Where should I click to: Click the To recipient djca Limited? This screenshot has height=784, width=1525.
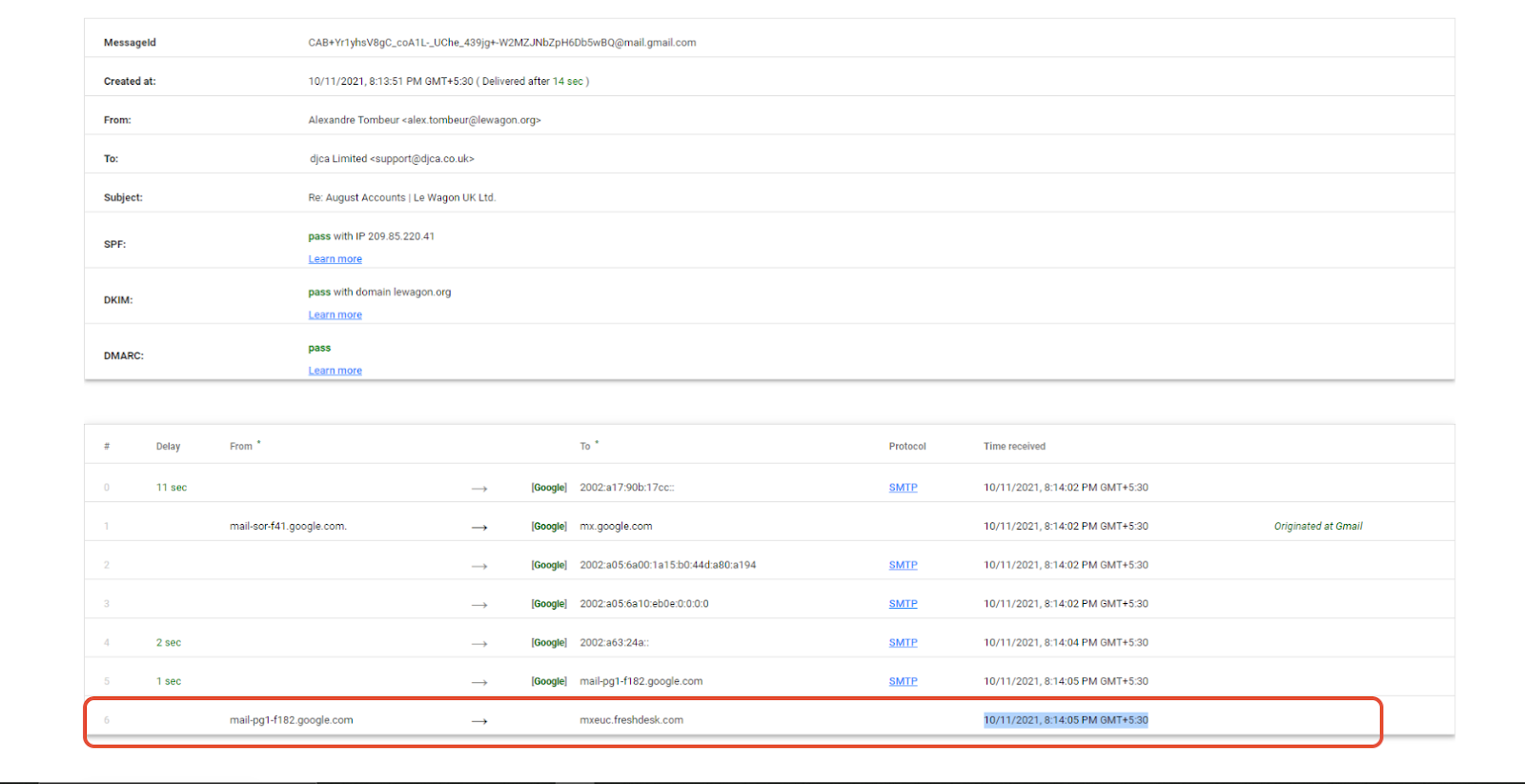pos(392,159)
